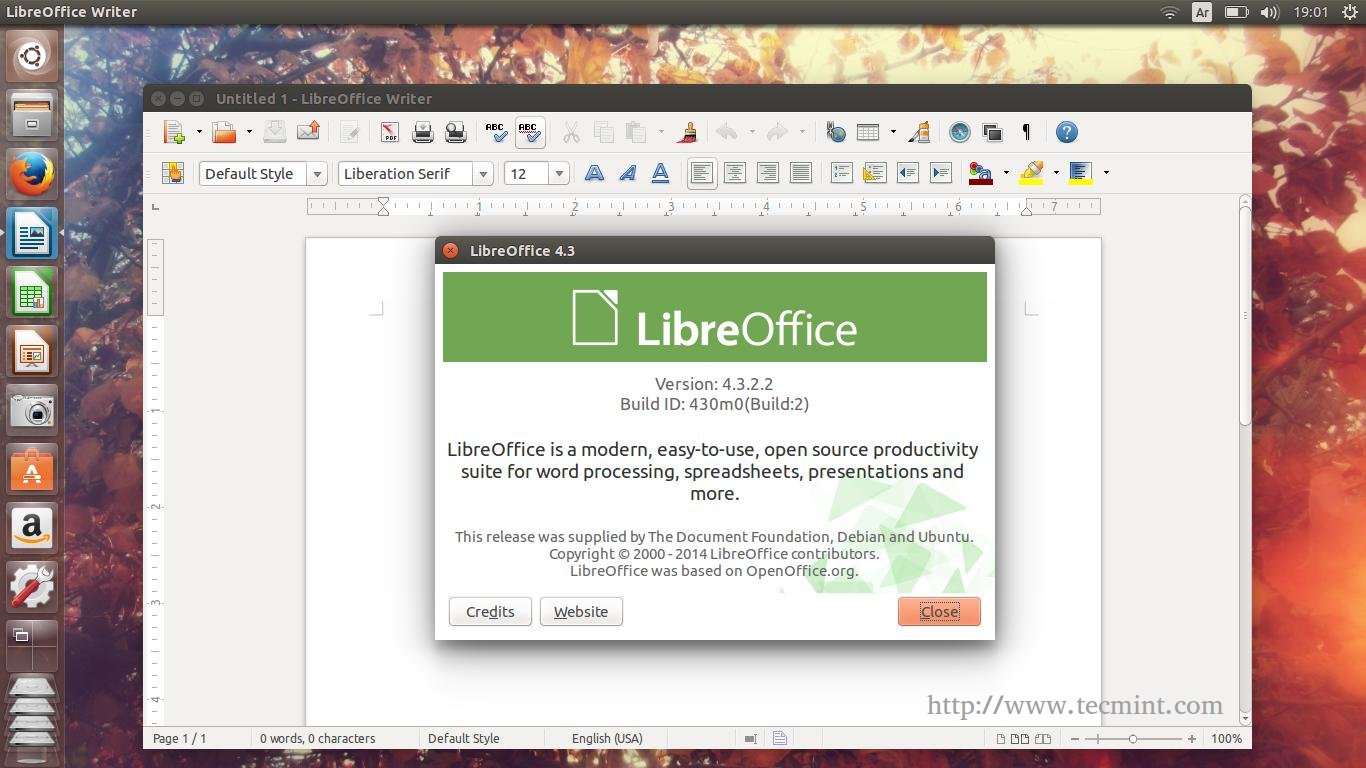Screen dimensions: 1366x768
Task: Export directly as PDF
Action: (390, 132)
